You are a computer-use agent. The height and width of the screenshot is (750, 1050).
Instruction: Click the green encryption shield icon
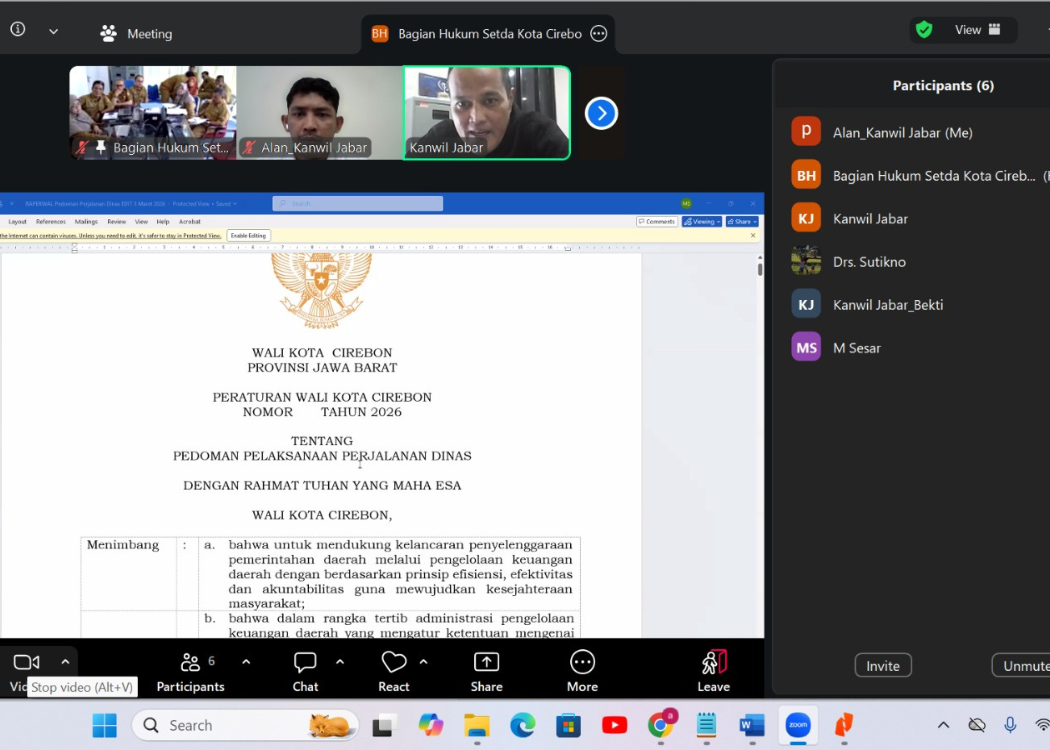924,30
